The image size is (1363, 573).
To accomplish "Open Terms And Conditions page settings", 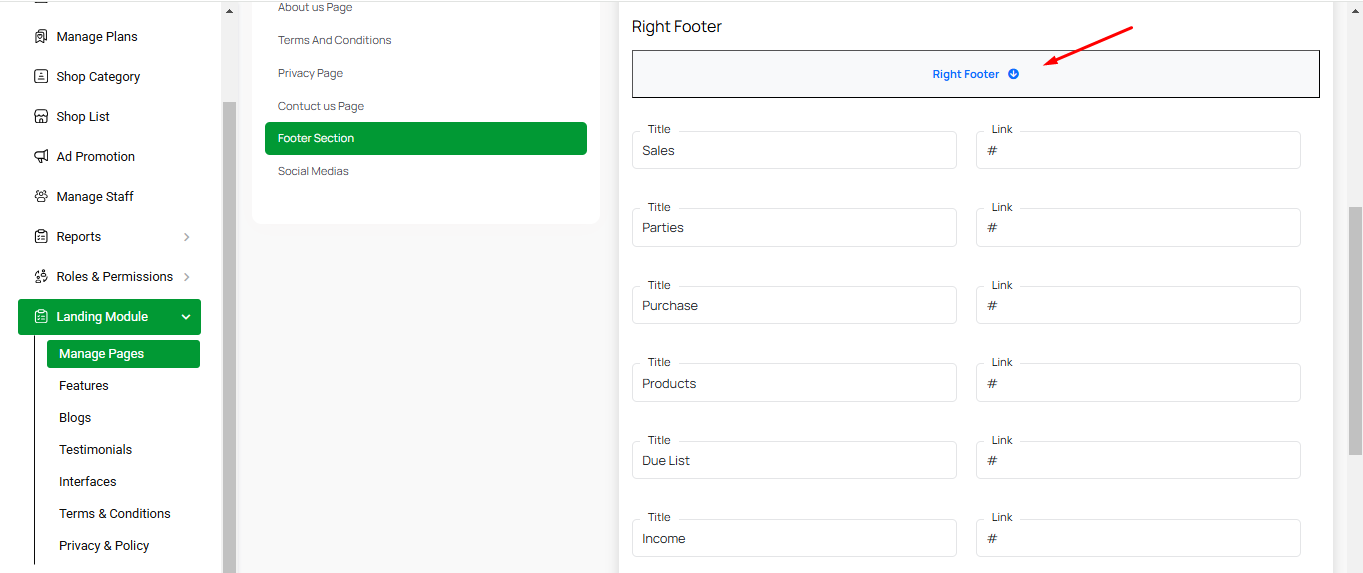I will 334,40.
